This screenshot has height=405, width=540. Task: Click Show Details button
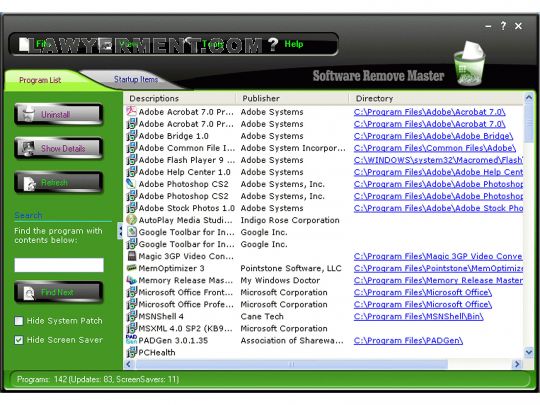(59, 148)
